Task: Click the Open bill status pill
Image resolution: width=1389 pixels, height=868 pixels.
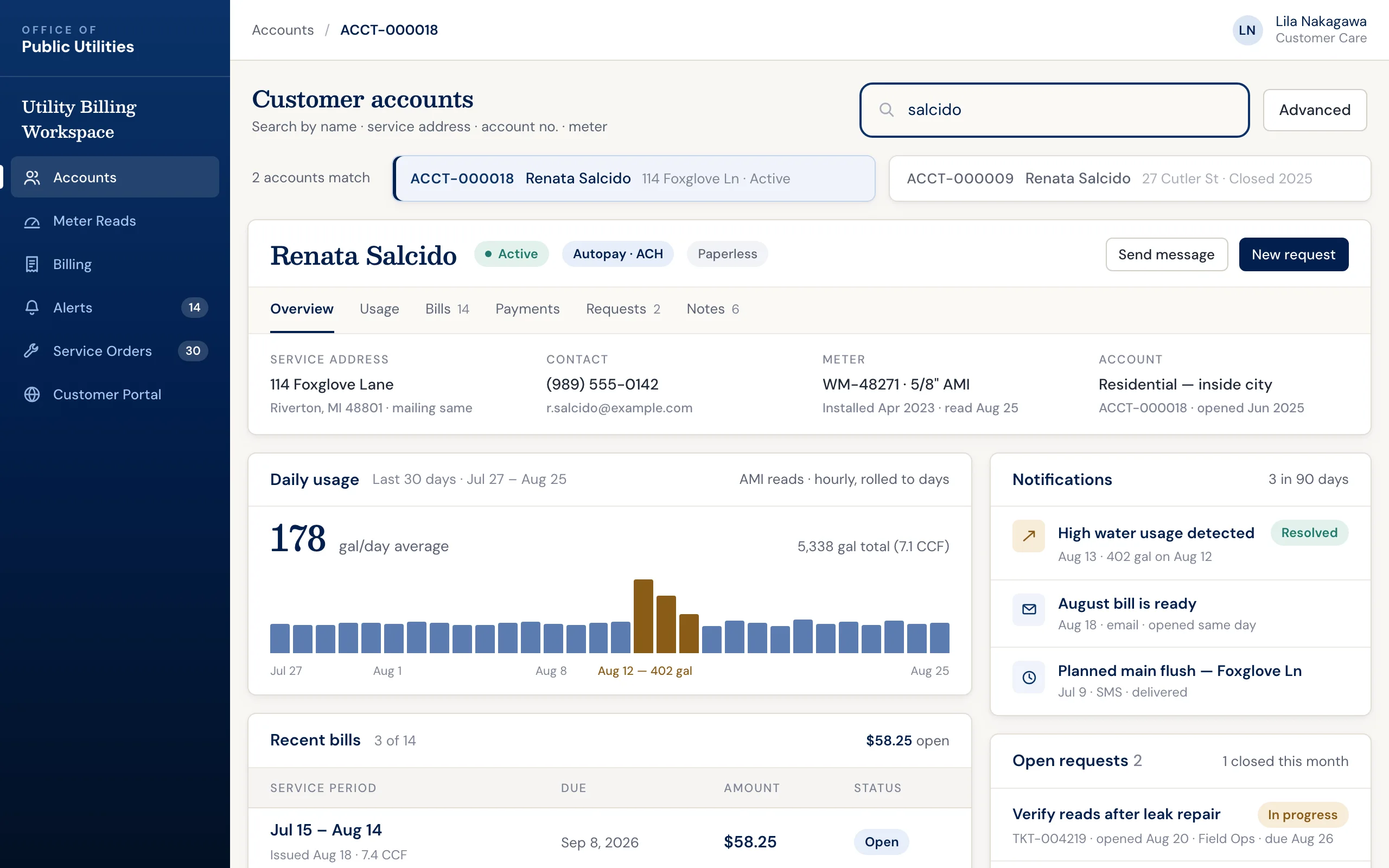Action: point(882,841)
